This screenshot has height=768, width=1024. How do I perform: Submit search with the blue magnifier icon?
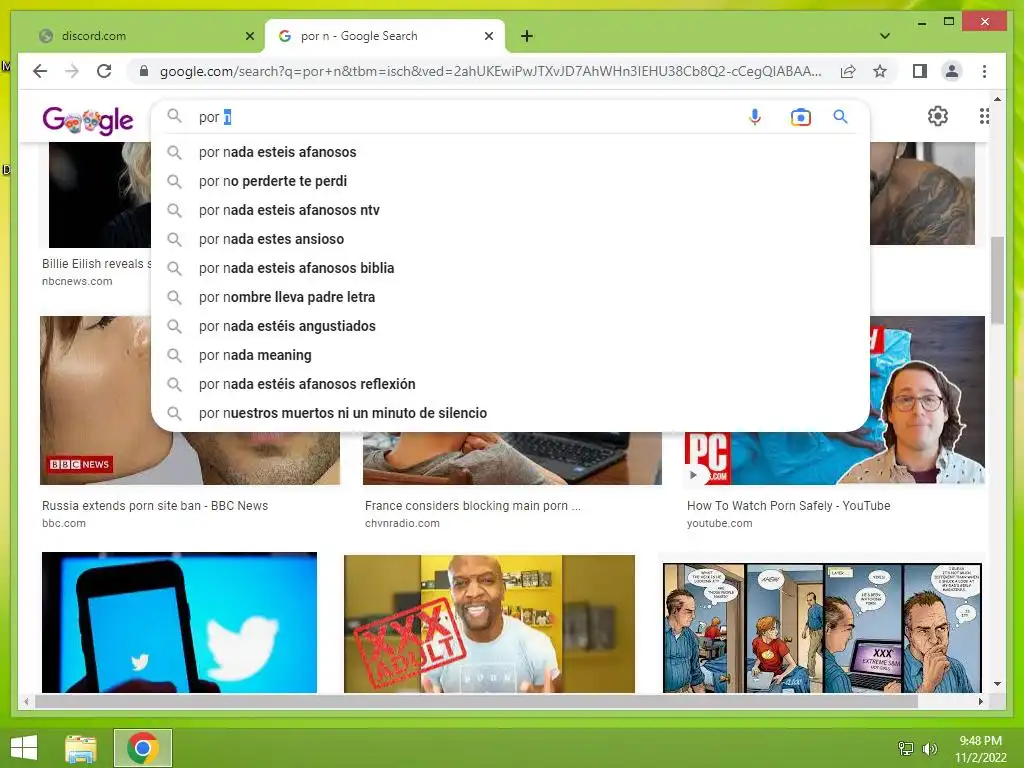[x=840, y=117]
